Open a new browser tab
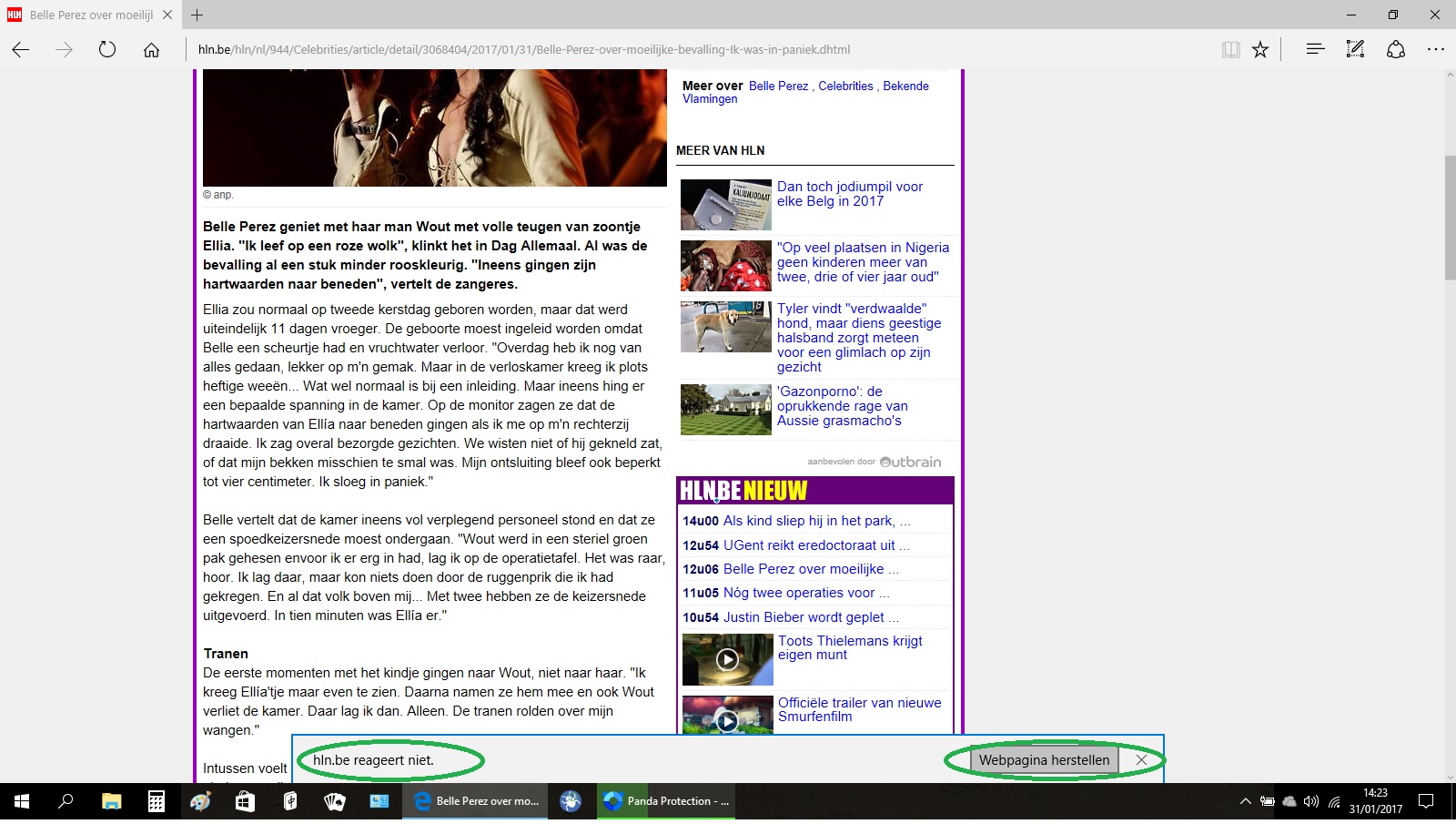1456x824 pixels. click(x=197, y=15)
